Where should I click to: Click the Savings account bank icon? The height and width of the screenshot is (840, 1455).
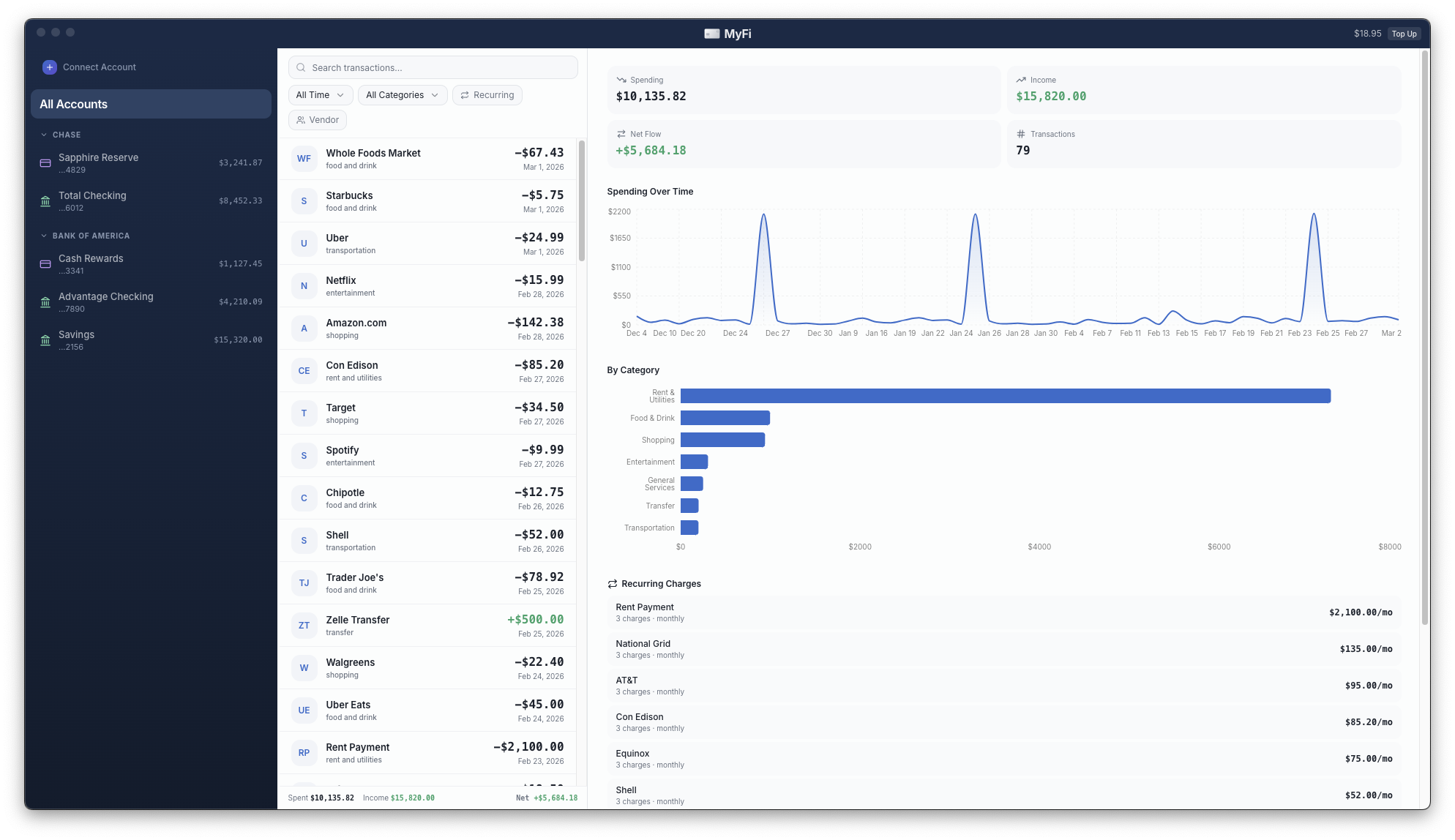(x=45, y=340)
